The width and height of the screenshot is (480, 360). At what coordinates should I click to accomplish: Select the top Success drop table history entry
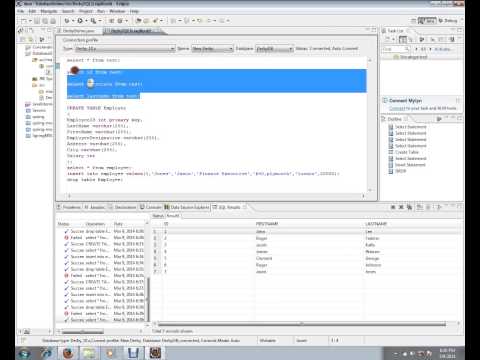click(x=104, y=231)
